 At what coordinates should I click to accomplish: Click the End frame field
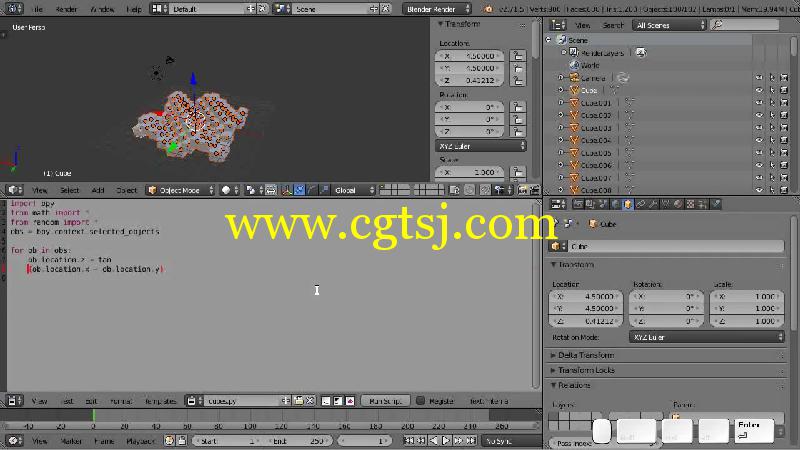(297, 441)
